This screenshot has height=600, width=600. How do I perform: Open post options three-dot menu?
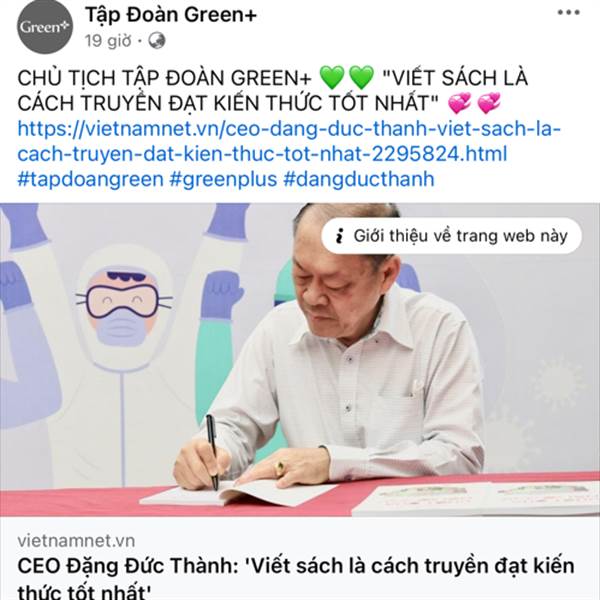tap(568, 12)
